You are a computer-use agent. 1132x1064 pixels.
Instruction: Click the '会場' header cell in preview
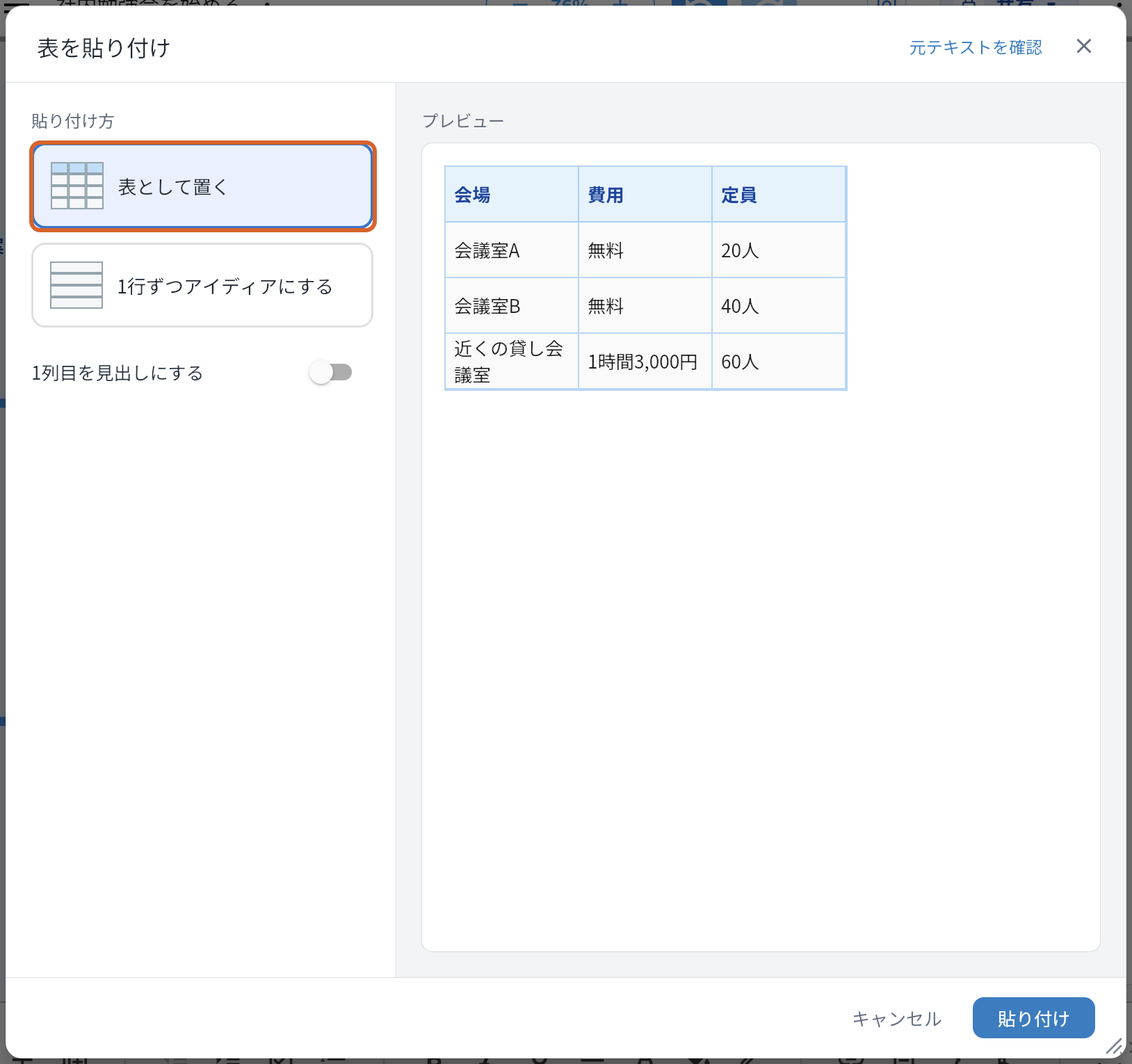[512, 195]
